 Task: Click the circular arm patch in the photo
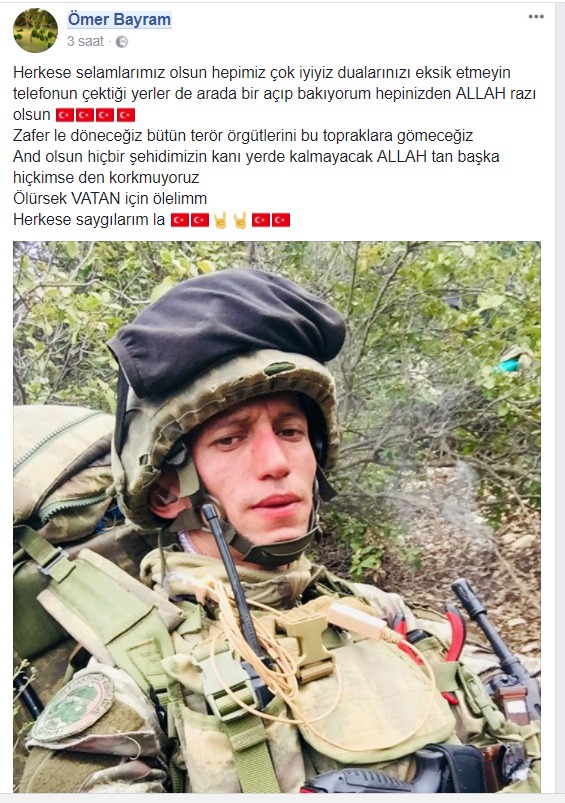pos(72,707)
